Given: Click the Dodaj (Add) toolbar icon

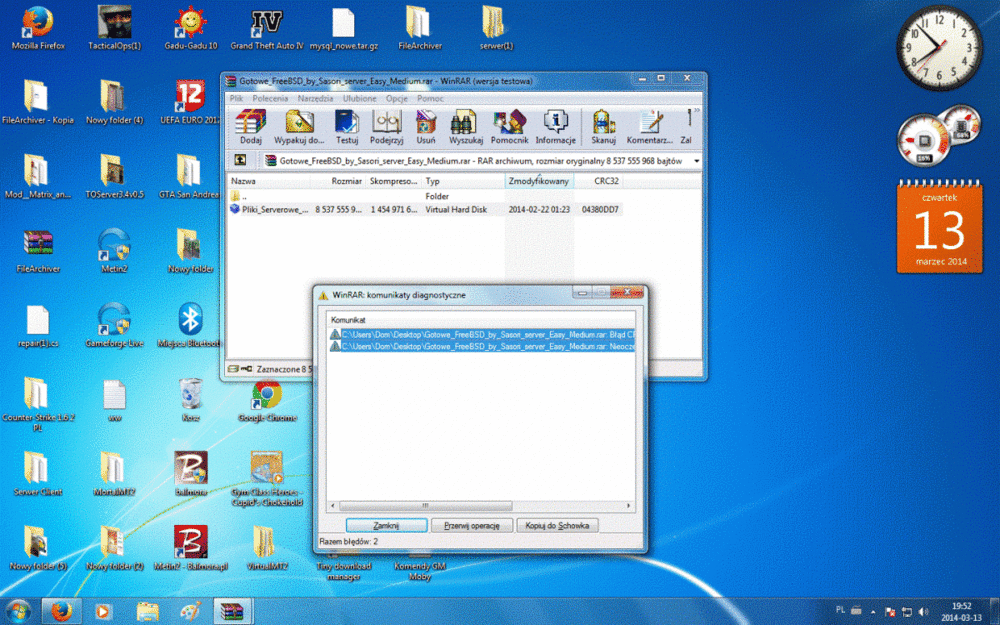Looking at the screenshot, I should coord(251,126).
